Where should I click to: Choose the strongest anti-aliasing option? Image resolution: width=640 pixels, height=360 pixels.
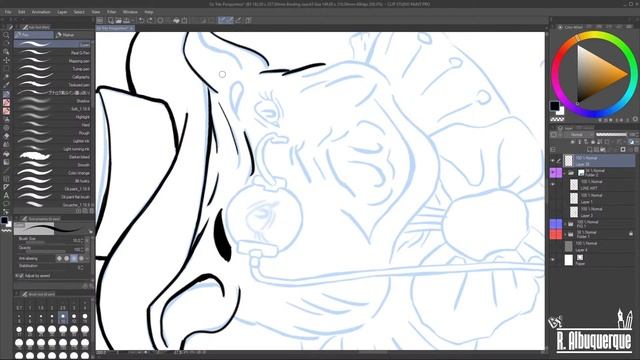click(81, 258)
